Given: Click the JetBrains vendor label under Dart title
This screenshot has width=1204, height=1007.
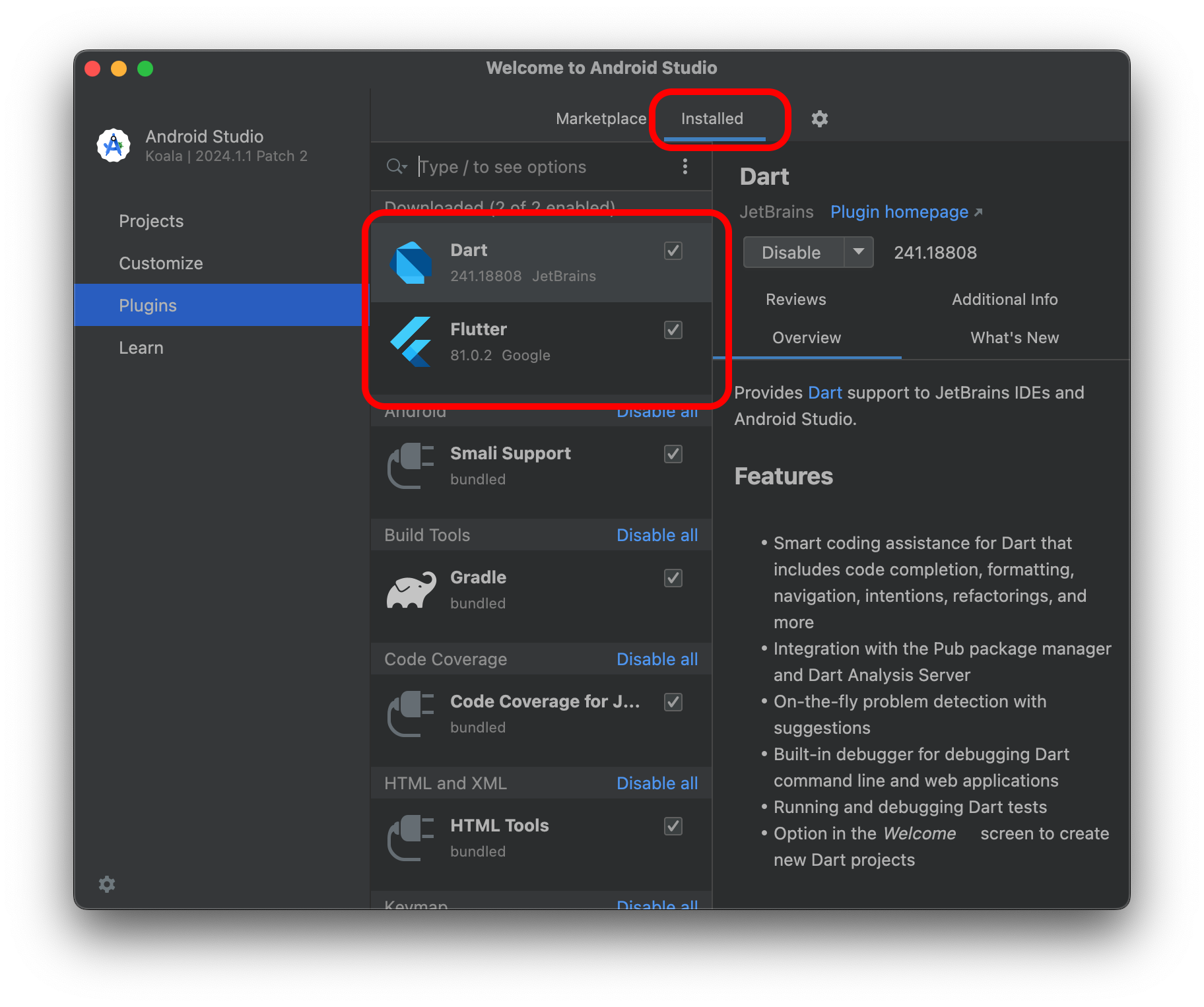Looking at the screenshot, I should point(776,212).
